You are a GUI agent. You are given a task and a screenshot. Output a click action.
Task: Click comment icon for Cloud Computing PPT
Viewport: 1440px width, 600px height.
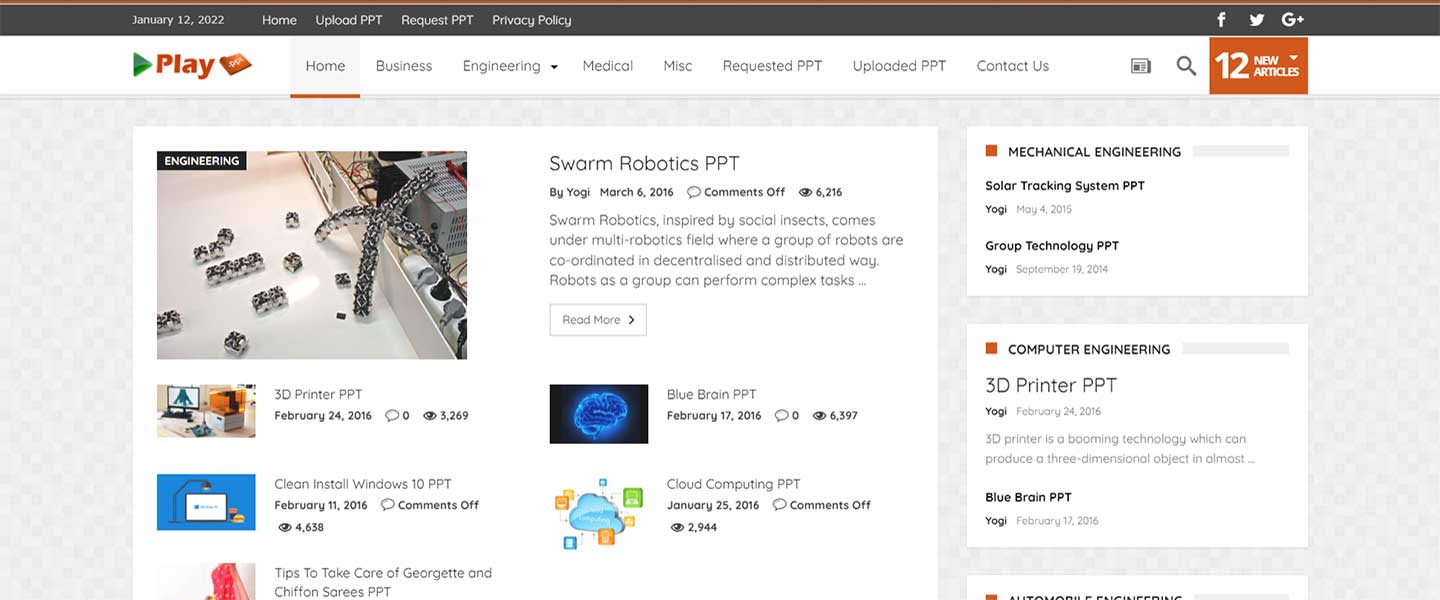click(780, 505)
